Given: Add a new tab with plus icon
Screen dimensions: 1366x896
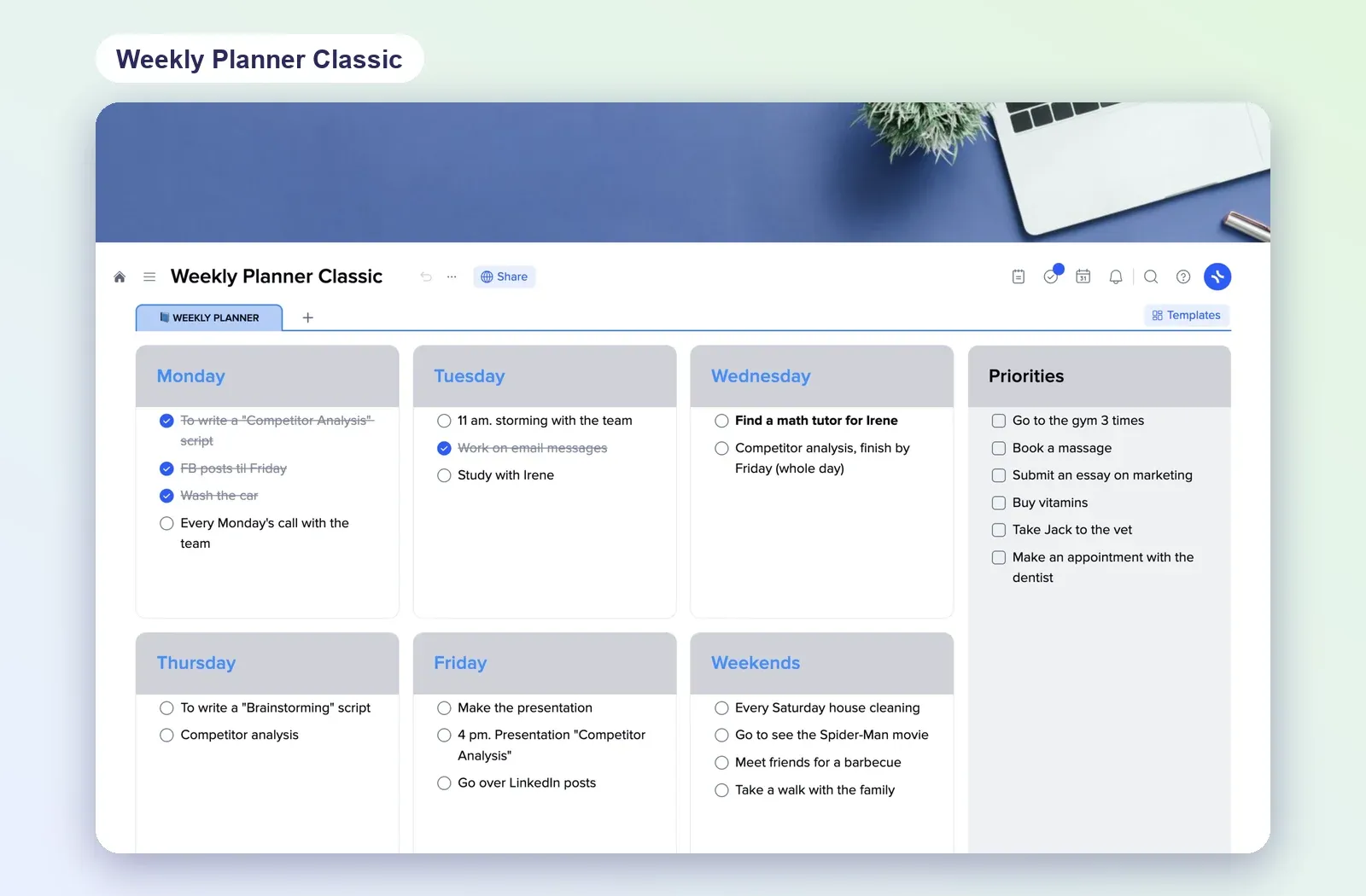Looking at the screenshot, I should 308,317.
